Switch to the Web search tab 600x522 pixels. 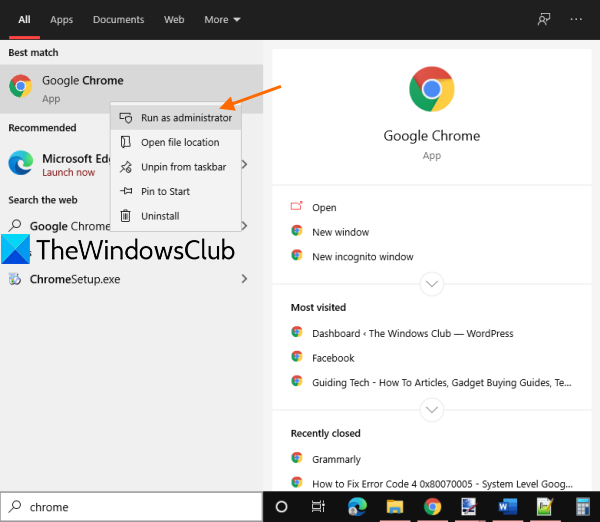click(174, 20)
